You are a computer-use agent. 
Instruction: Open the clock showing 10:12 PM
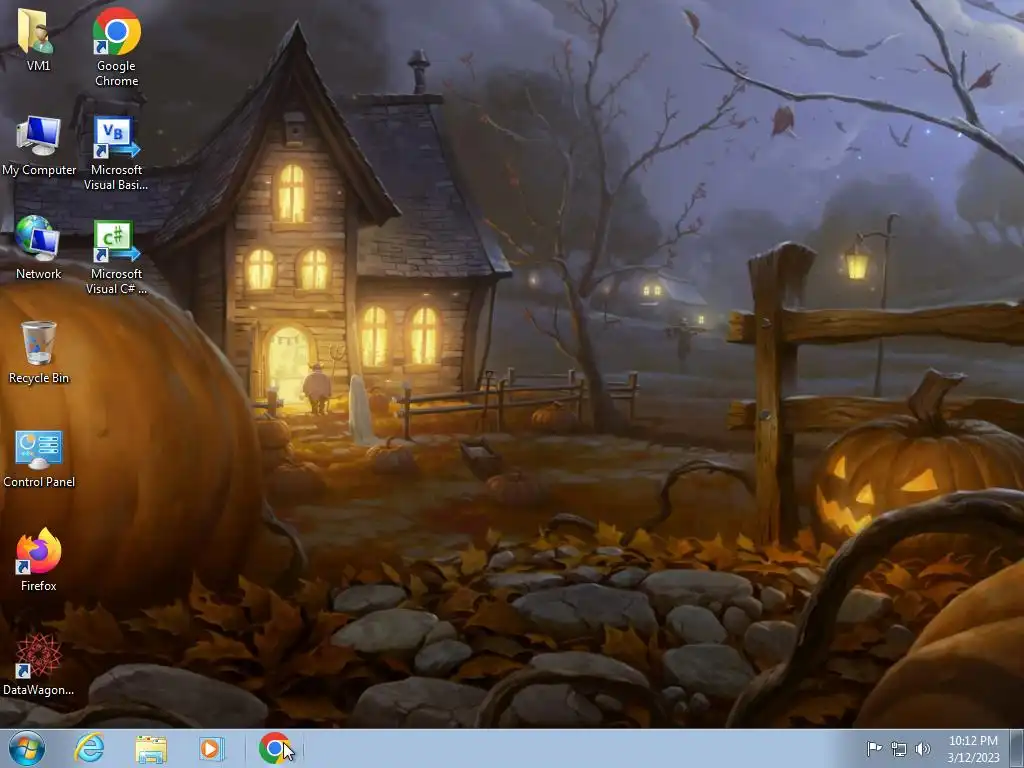[973, 749]
